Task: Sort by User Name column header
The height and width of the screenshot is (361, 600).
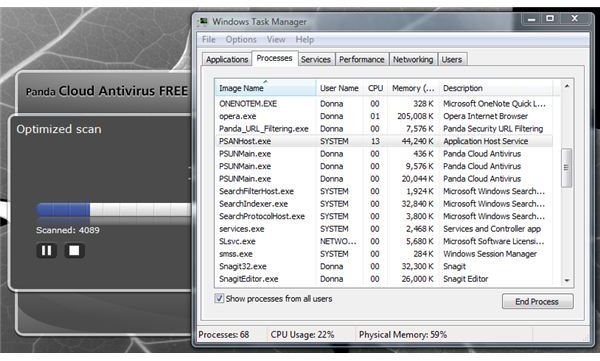Action: tap(339, 88)
